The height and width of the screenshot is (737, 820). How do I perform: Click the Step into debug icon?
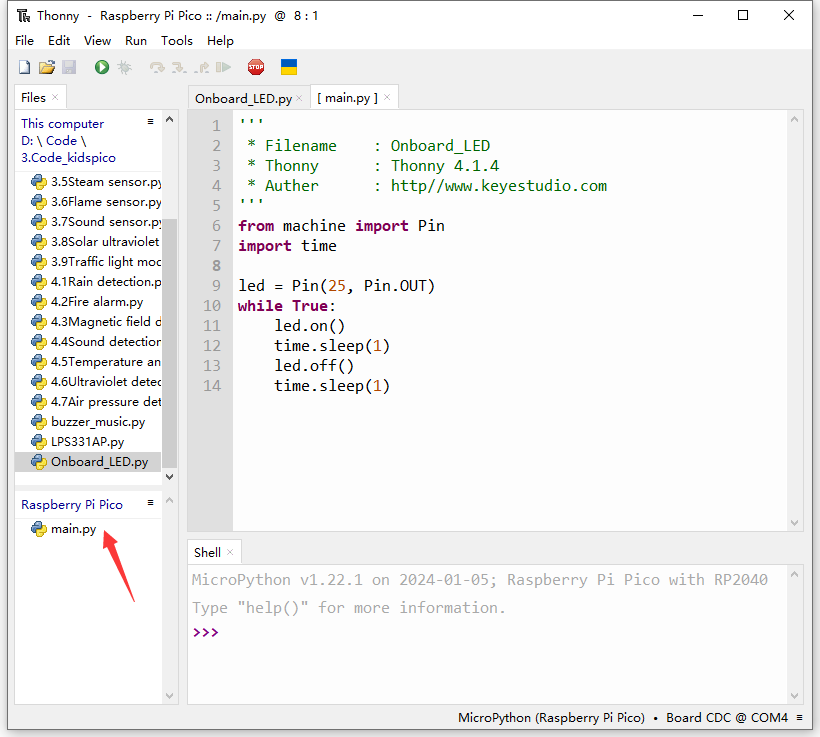click(x=179, y=67)
